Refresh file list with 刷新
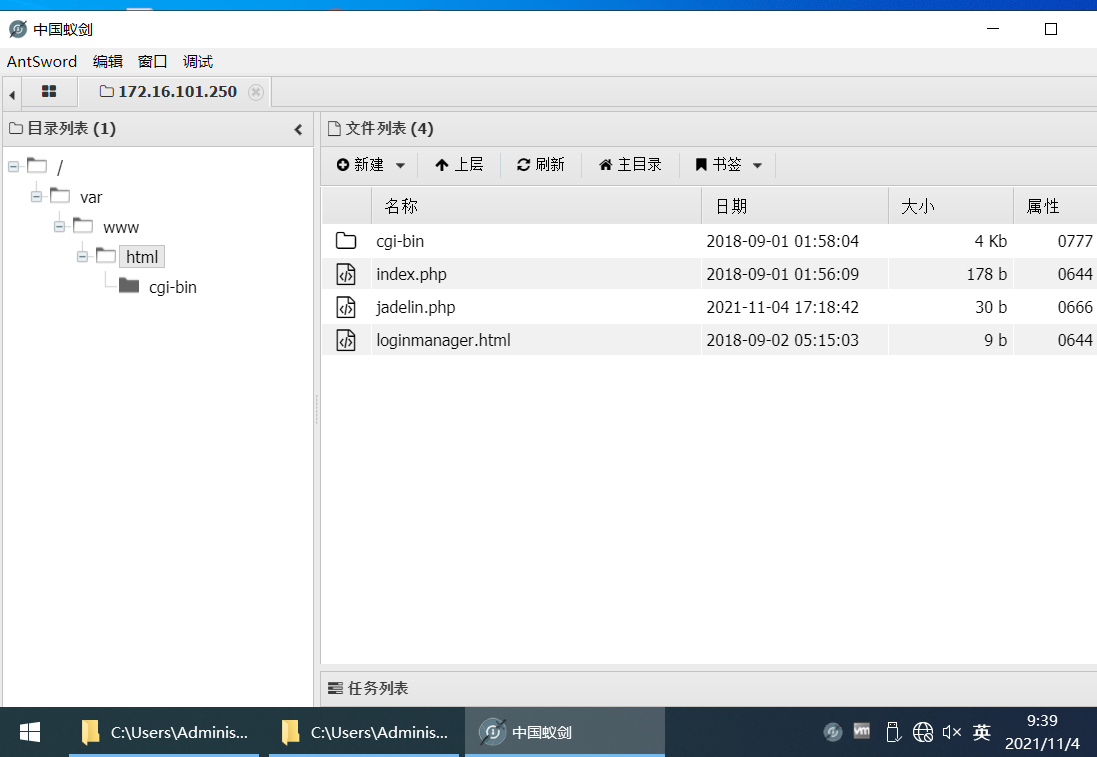1097x757 pixels. click(540, 164)
